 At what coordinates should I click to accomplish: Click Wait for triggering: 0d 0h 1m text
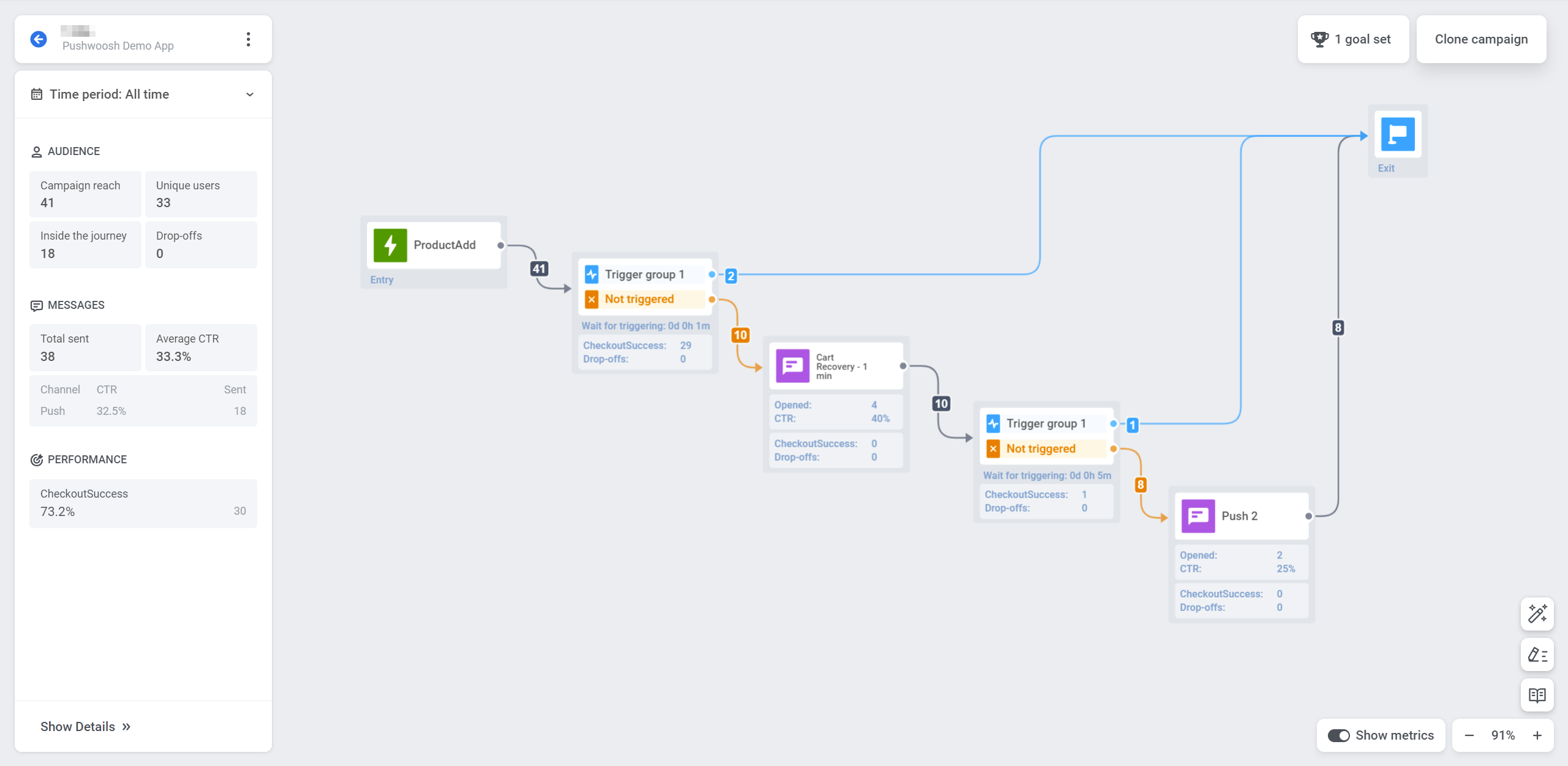[x=646, y=326]
